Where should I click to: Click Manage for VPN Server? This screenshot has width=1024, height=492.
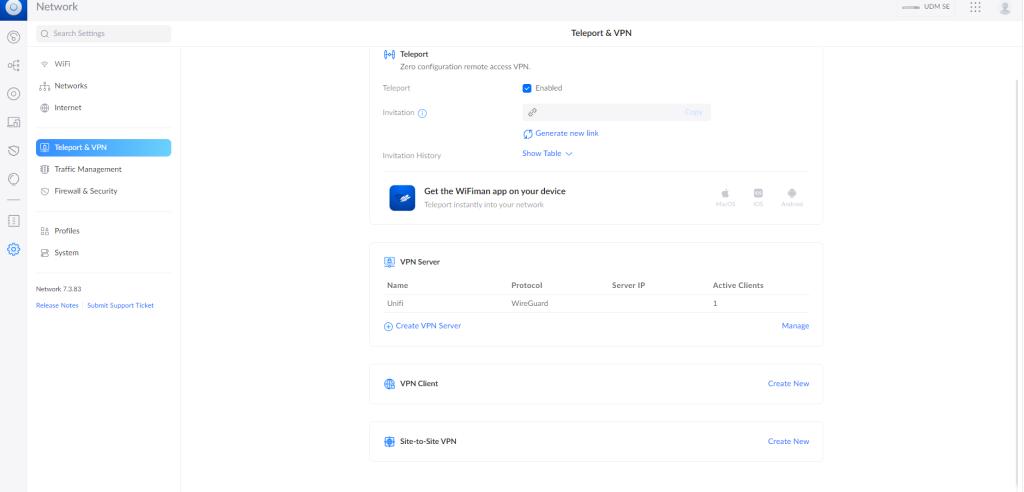795,326
